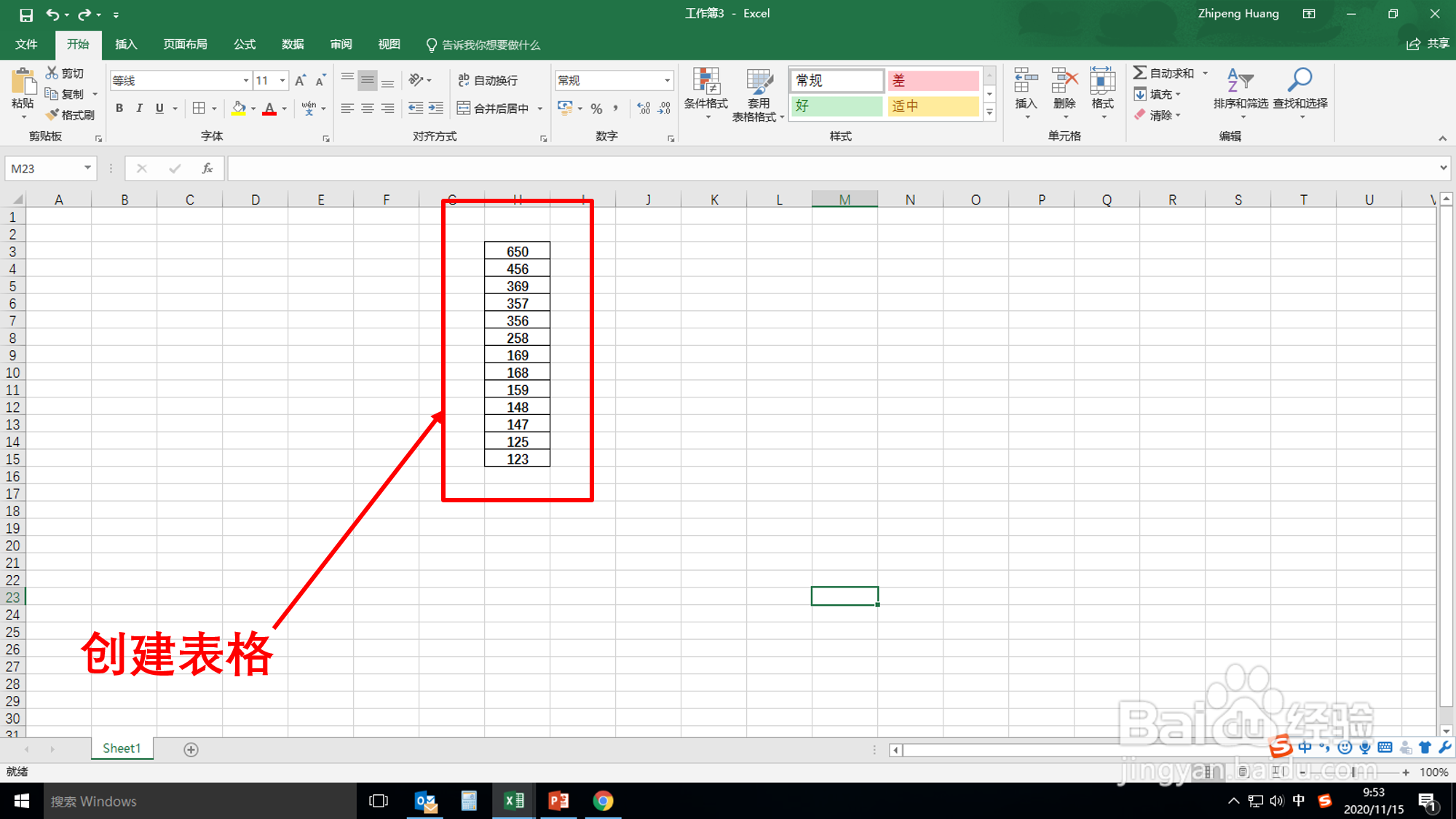
Task: Toggle Wrap Text option
Action: [488, 80]
